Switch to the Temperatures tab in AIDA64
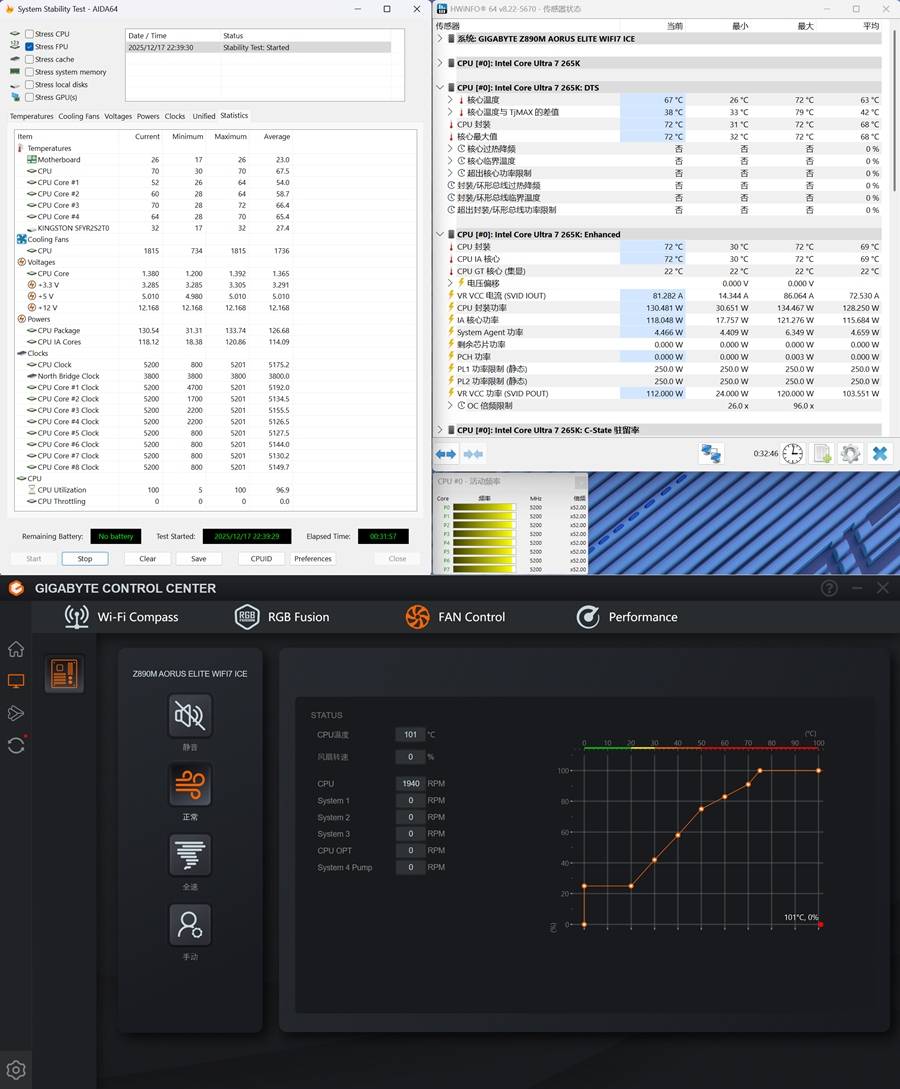 tap(31, 116)
